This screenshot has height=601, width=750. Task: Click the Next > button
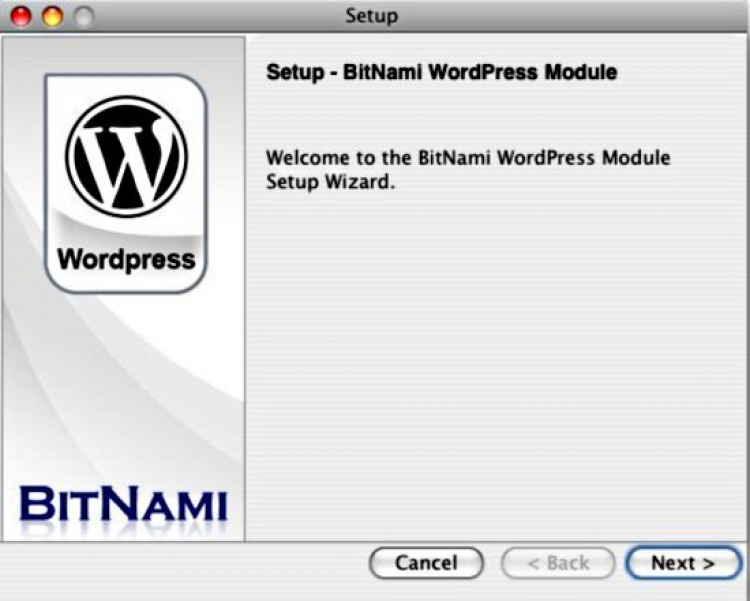pos(683,563)
